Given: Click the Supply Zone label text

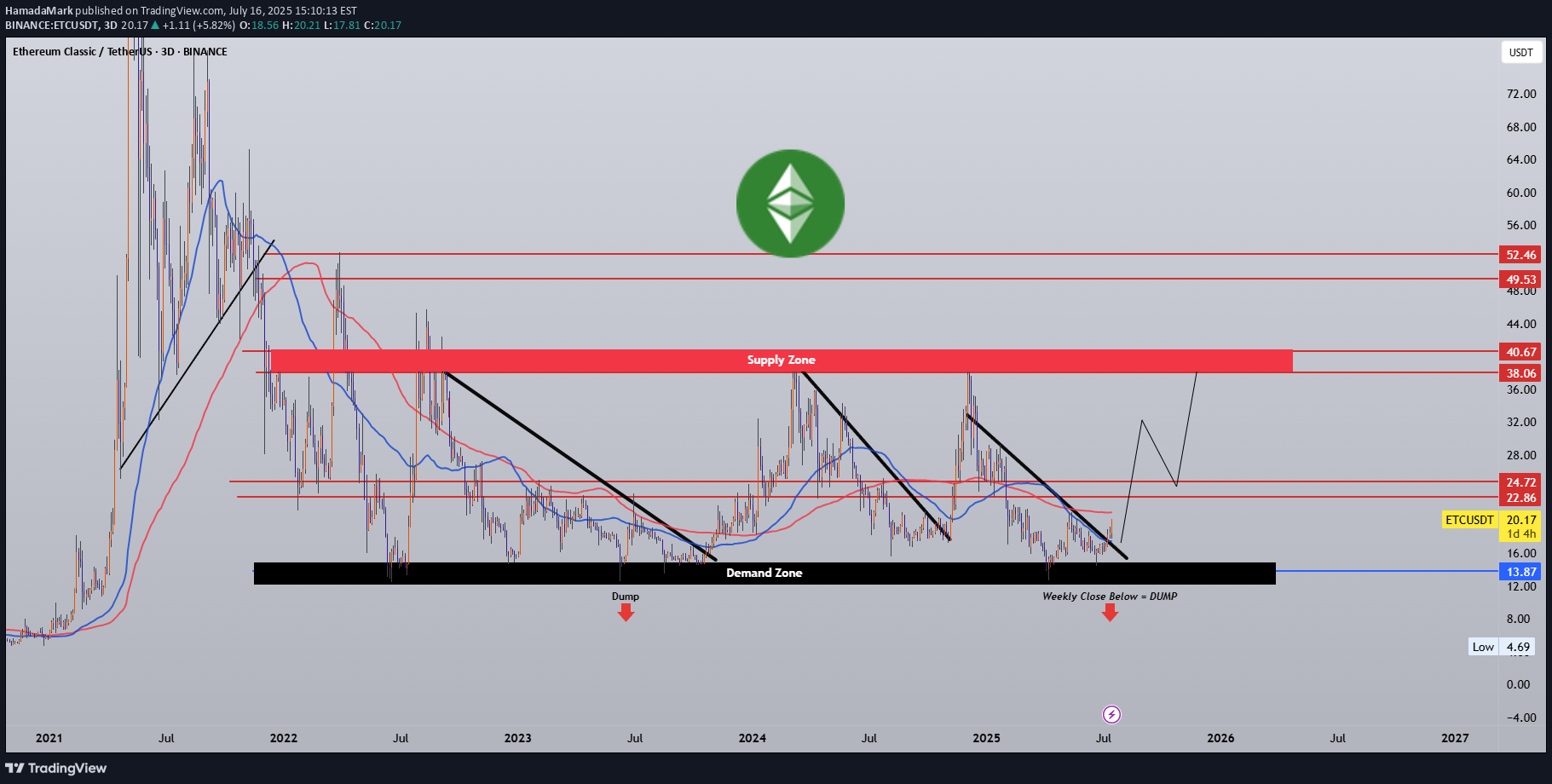Looking at the screenshot, I should pos(782,360).
